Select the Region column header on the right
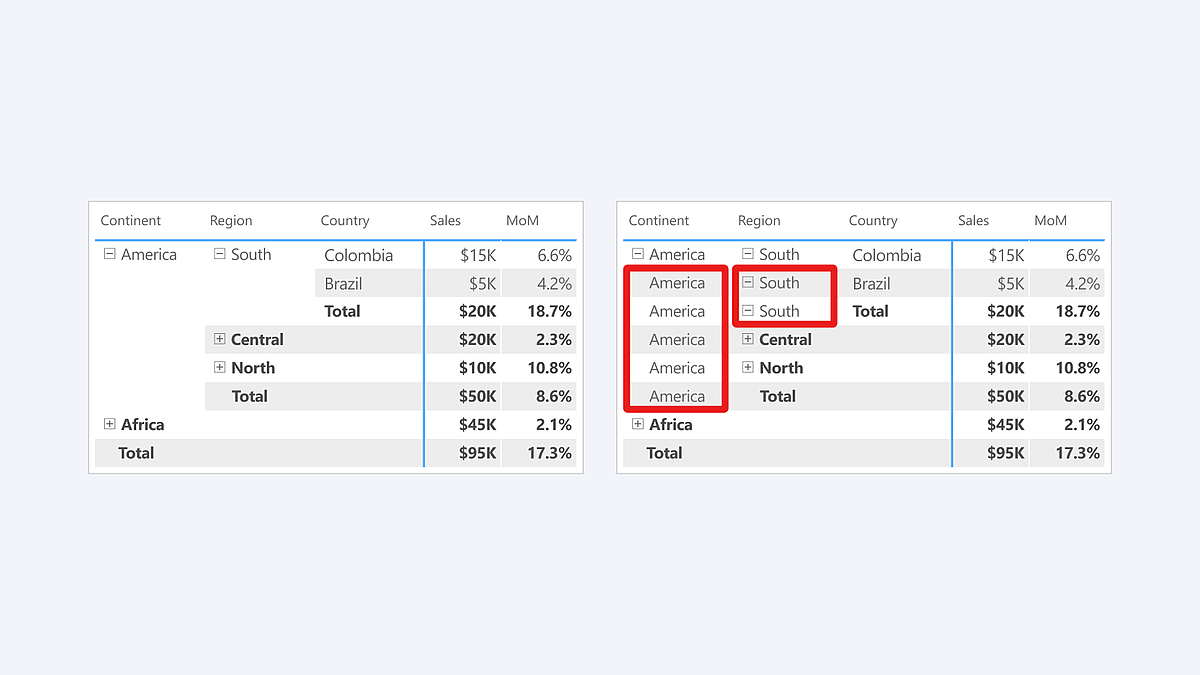This screenshot has width=1200, height=675. pyautogui.click(x=759, y=220)
